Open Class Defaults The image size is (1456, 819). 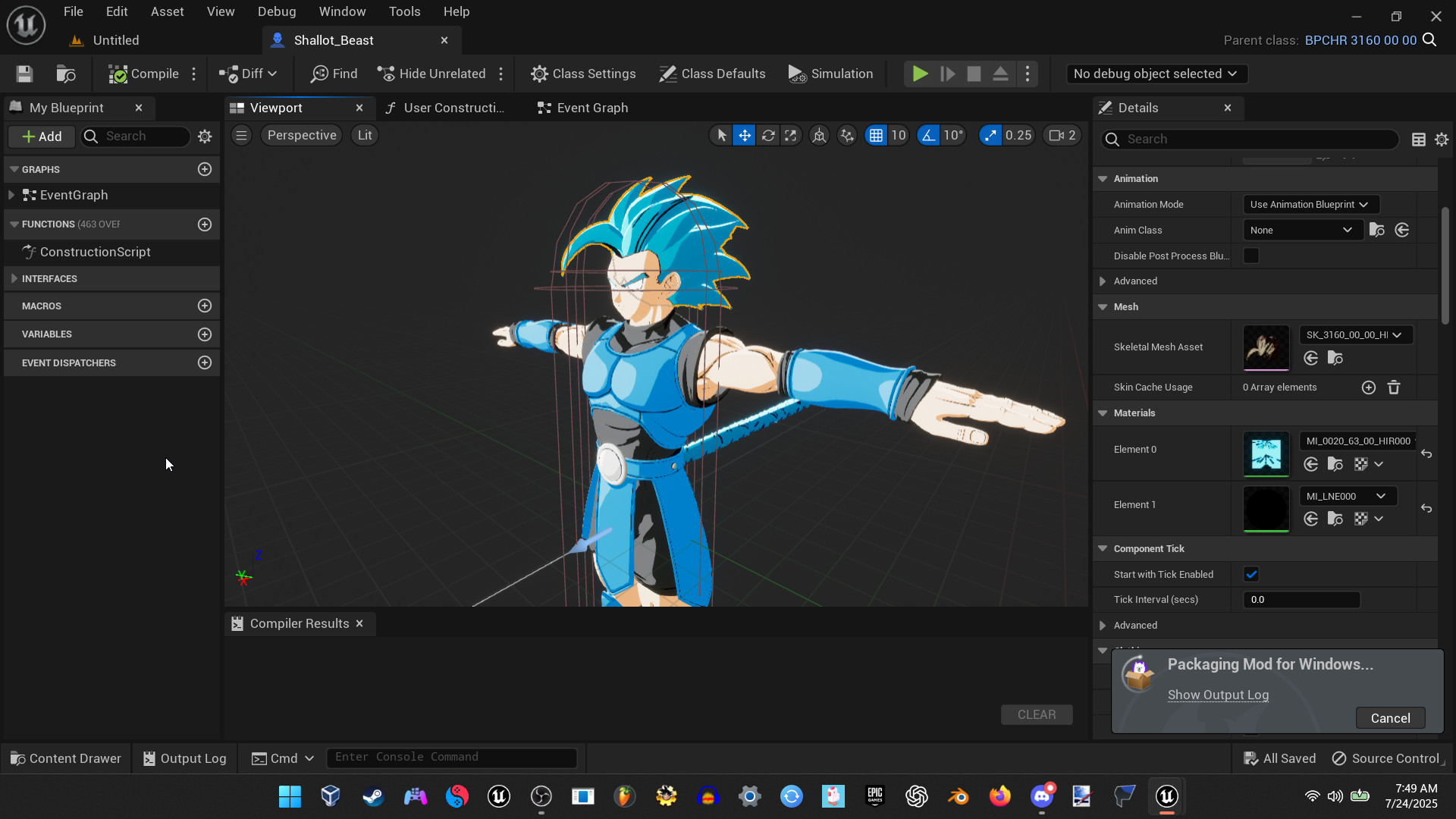[x=711, y=74]
